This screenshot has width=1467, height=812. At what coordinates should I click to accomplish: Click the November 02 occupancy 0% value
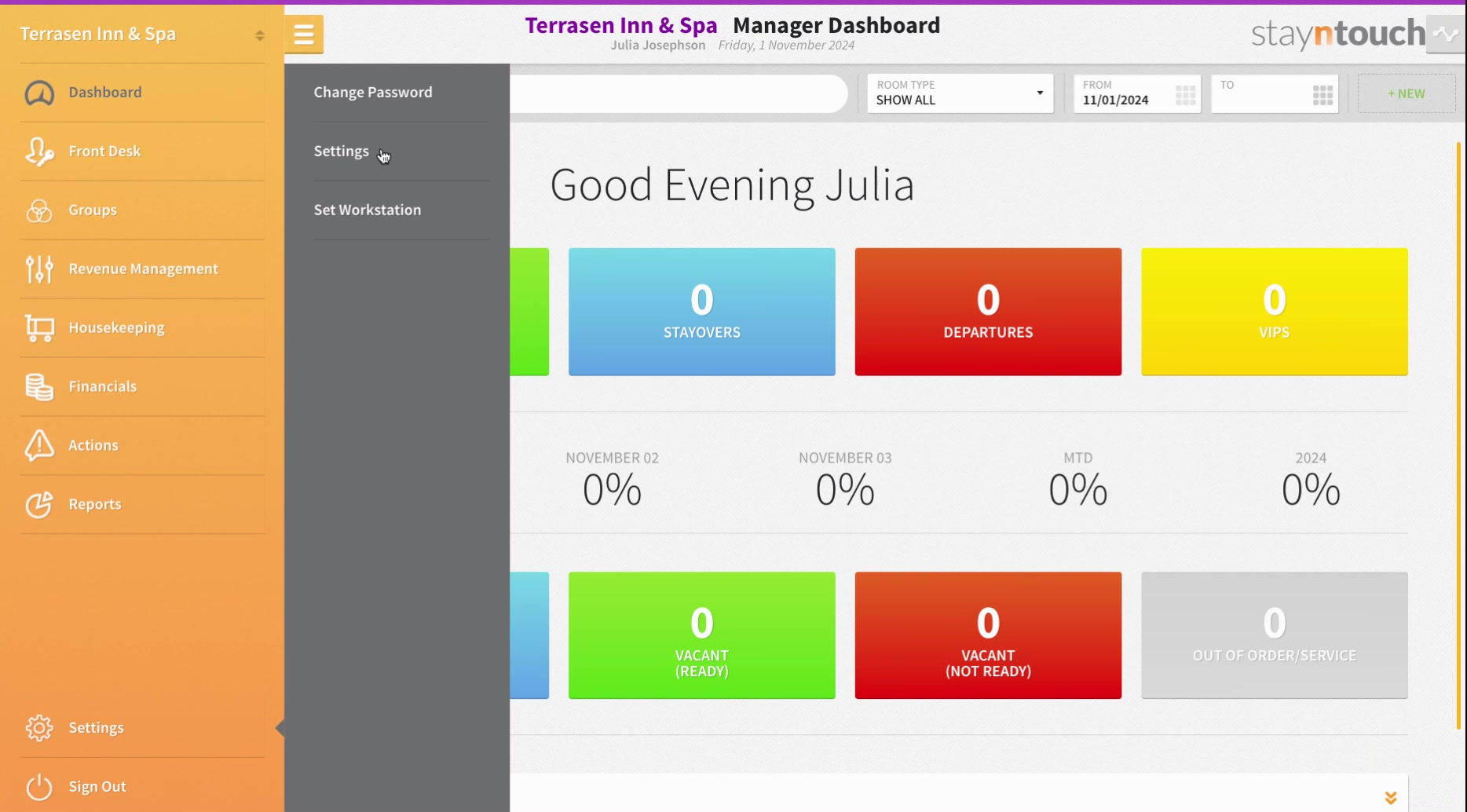coord(612,490)
